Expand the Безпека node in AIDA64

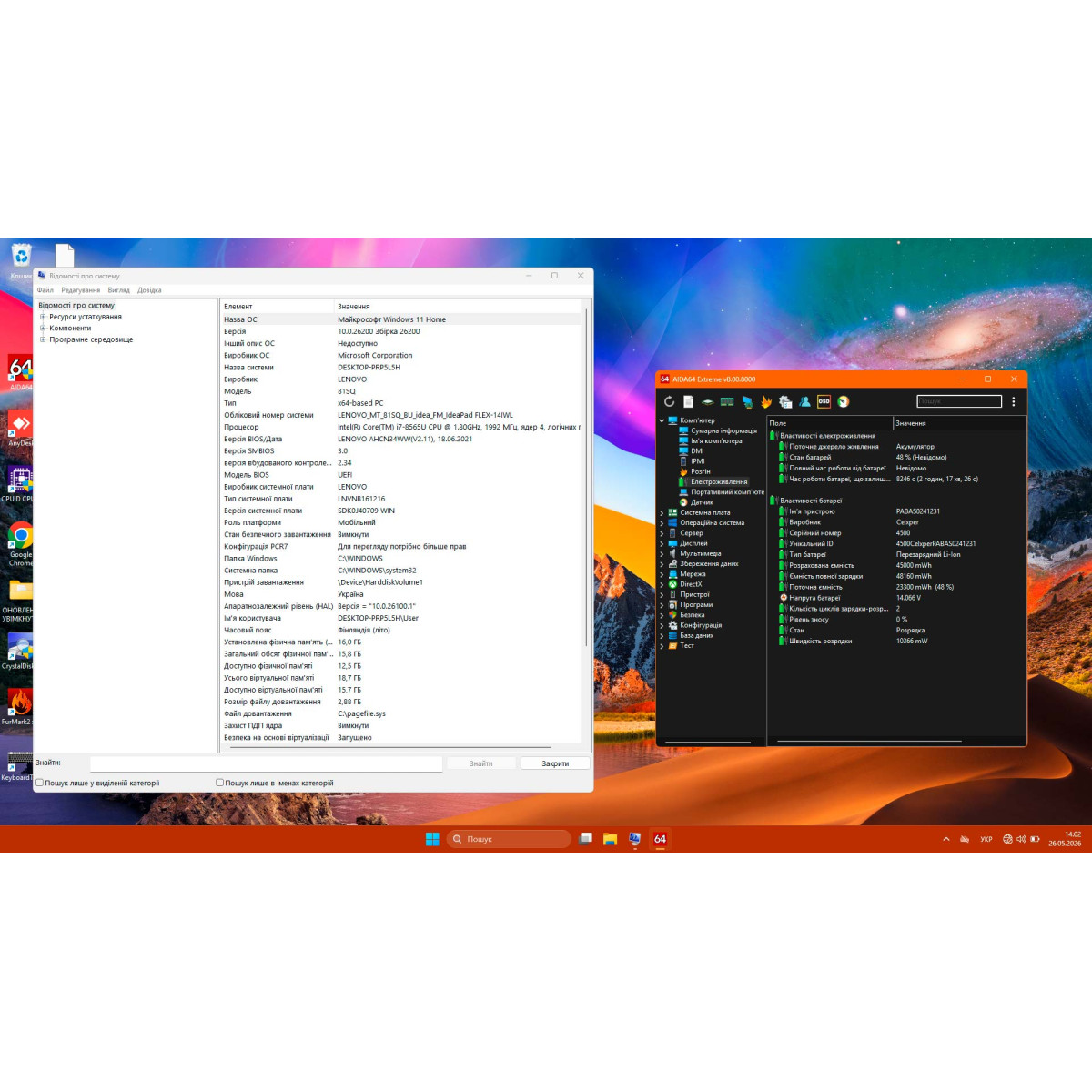coord(662,615)
